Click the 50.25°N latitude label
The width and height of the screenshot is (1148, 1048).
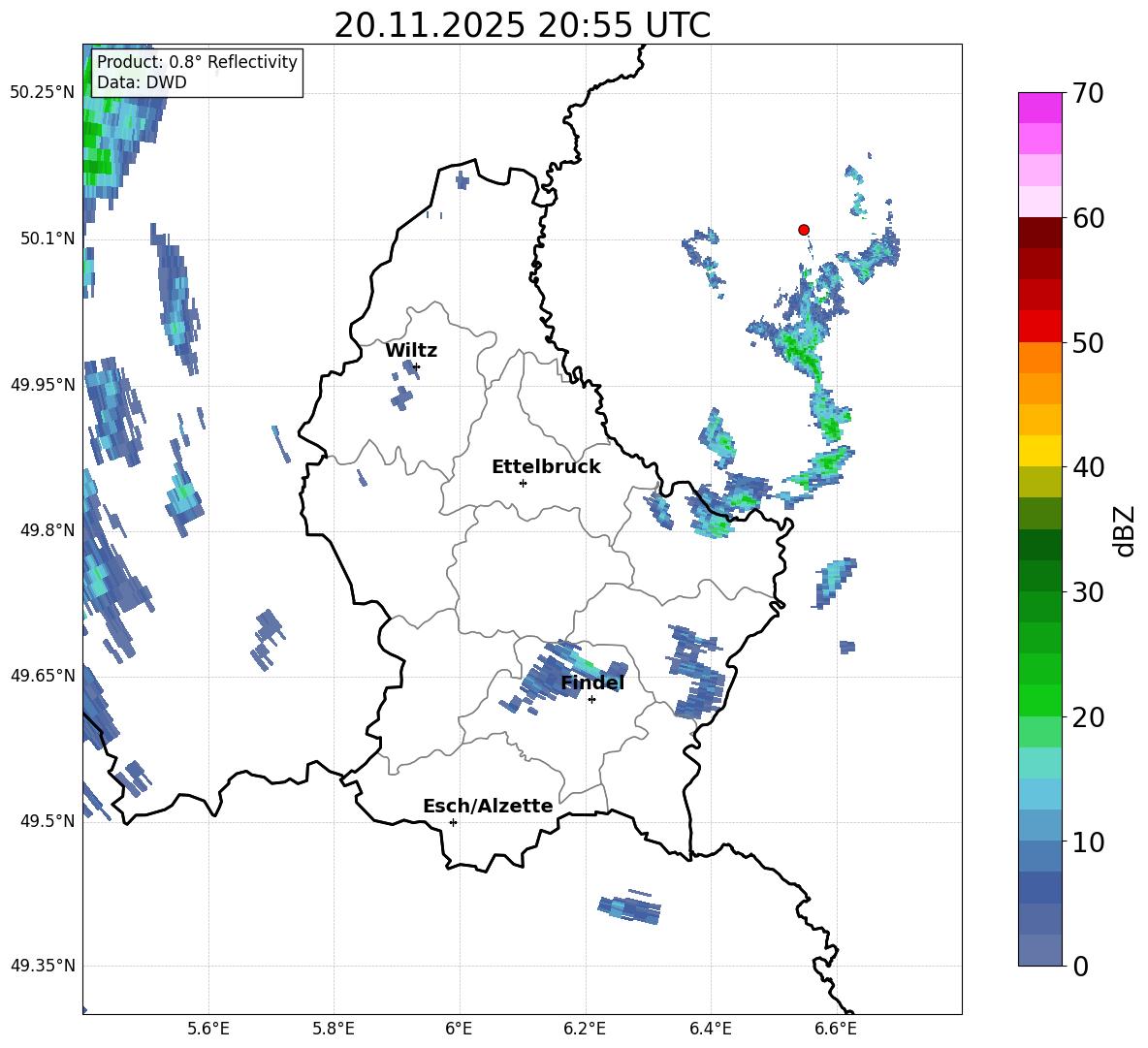click(43, 93)
